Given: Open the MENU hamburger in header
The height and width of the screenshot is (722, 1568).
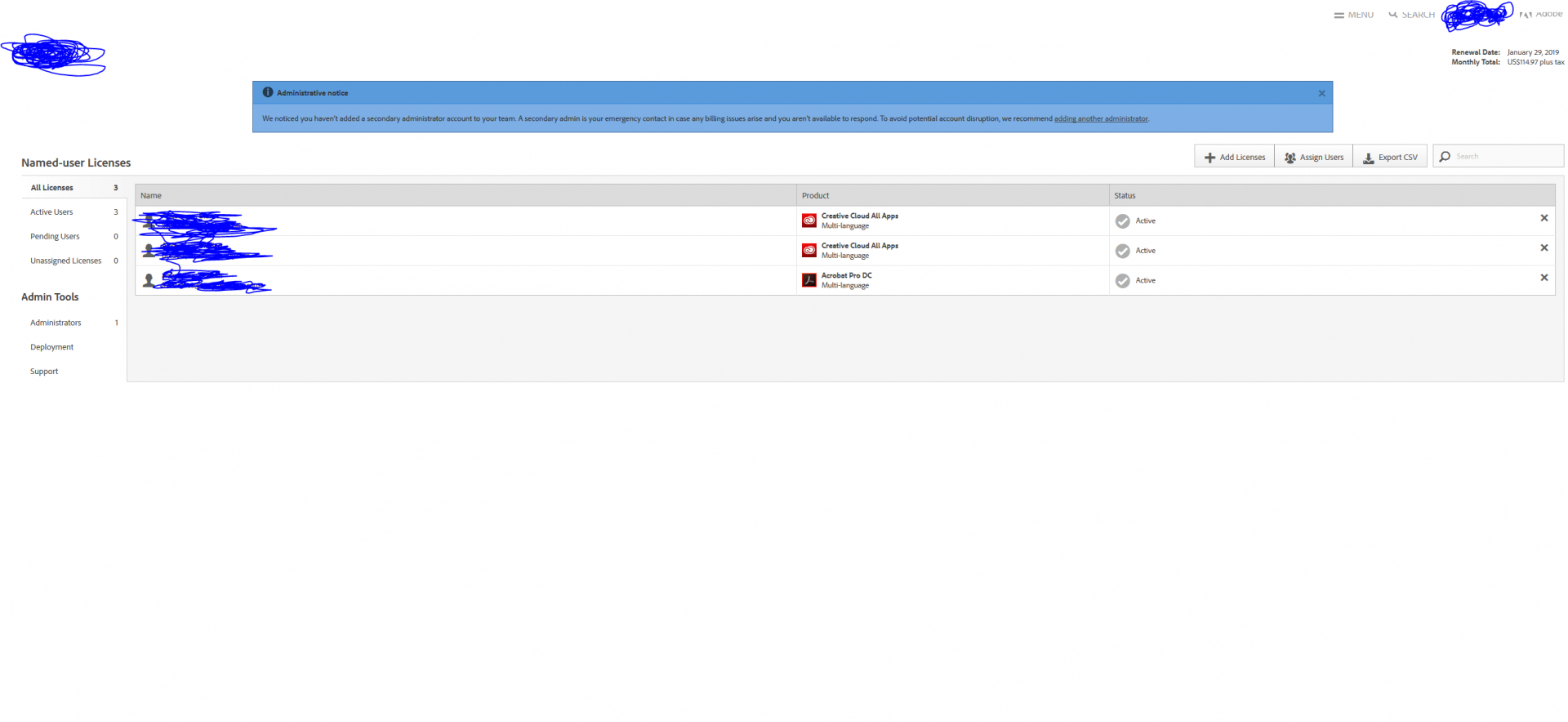Looking at the screenshot, I should (x=1354, y=15).
